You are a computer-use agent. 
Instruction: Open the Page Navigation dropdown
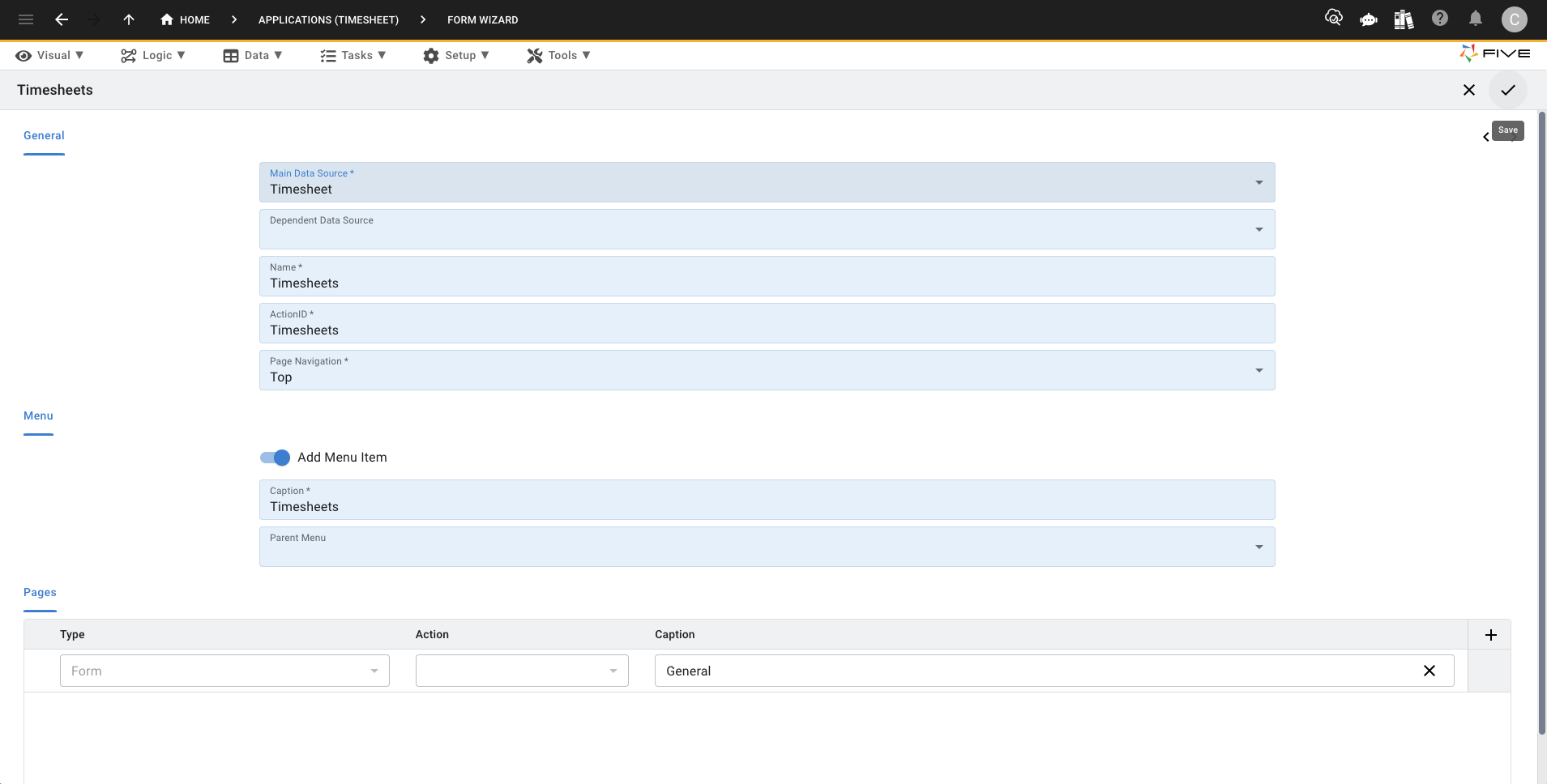point(1259,371)
